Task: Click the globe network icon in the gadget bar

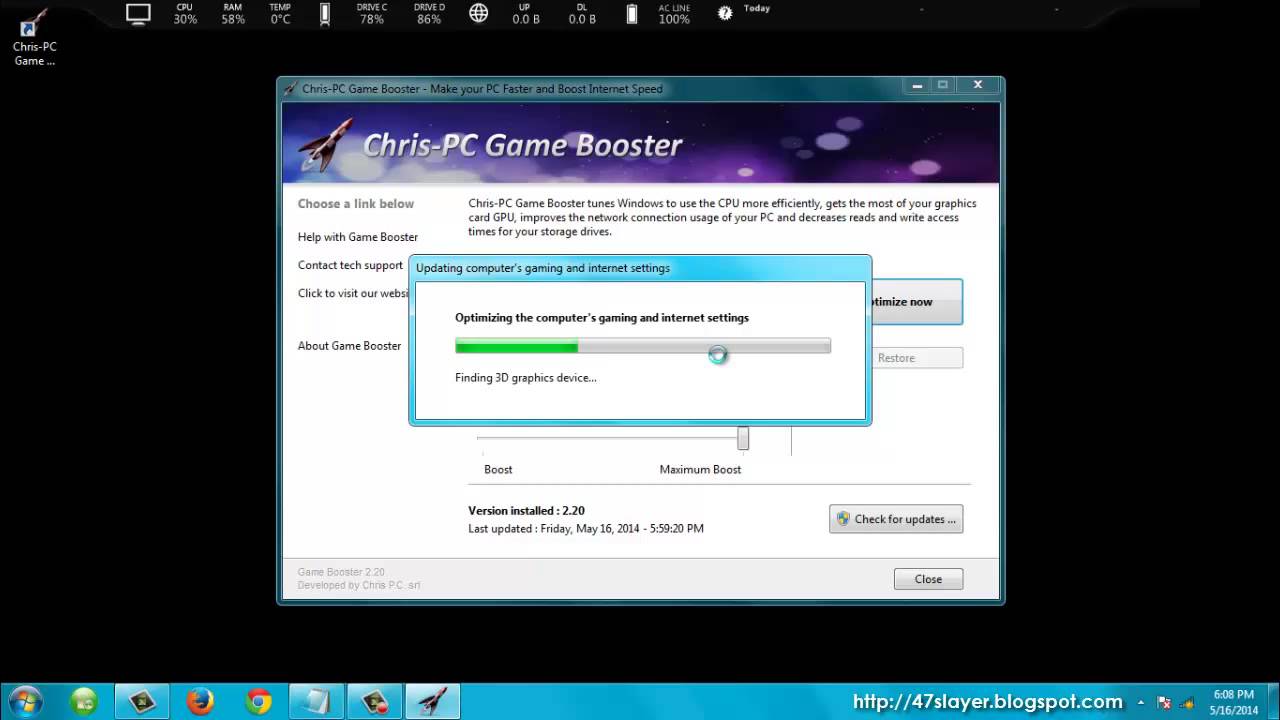Action: tap(479, 14)
